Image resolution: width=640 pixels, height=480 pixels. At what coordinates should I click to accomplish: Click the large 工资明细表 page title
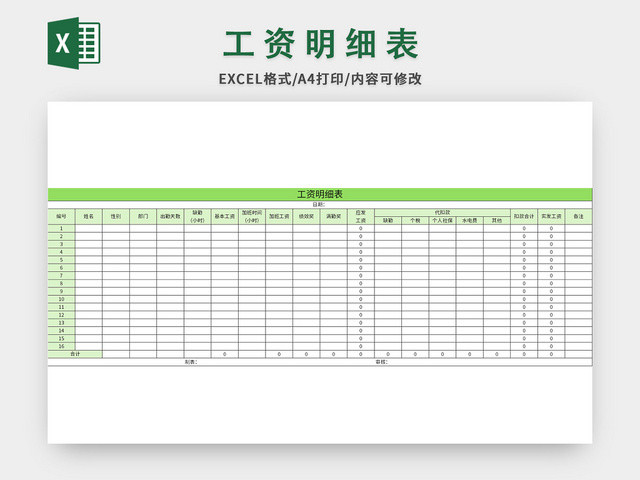click(320, 44)
